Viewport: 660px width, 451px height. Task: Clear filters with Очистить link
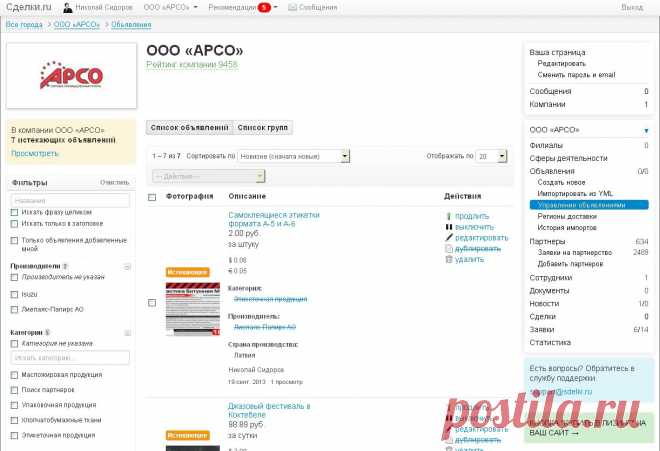coord(114,183)
